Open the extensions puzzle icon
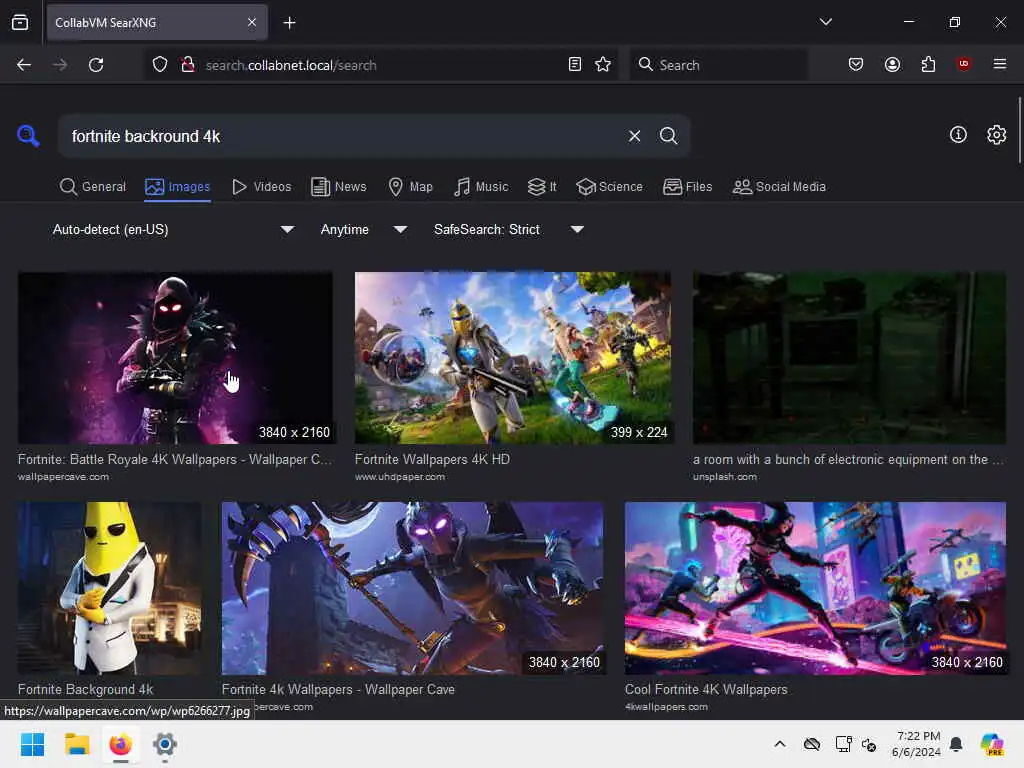The image size is (1024, 768). (928, 64)
